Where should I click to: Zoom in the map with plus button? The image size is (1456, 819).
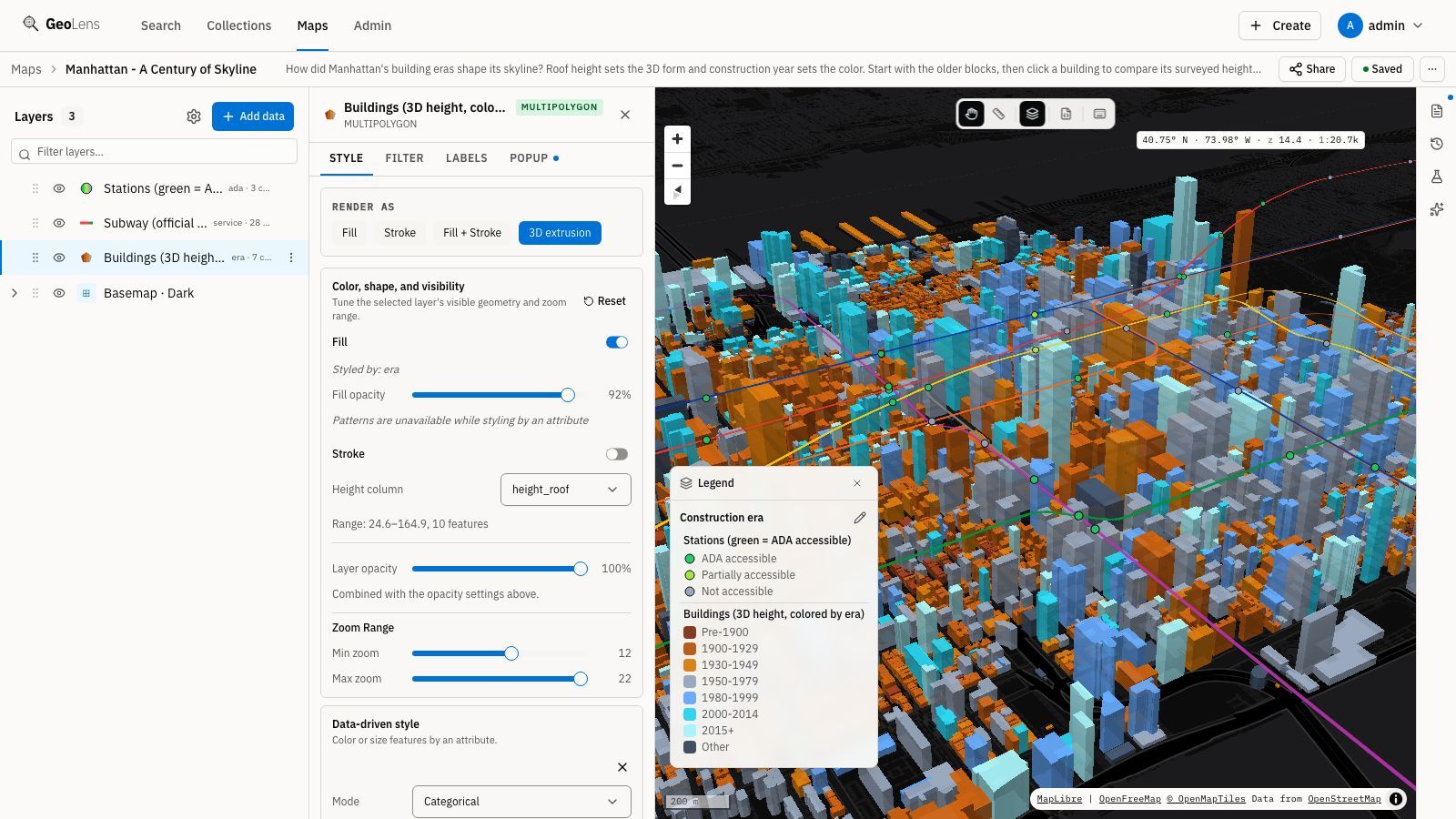click(x=677, y=139)
